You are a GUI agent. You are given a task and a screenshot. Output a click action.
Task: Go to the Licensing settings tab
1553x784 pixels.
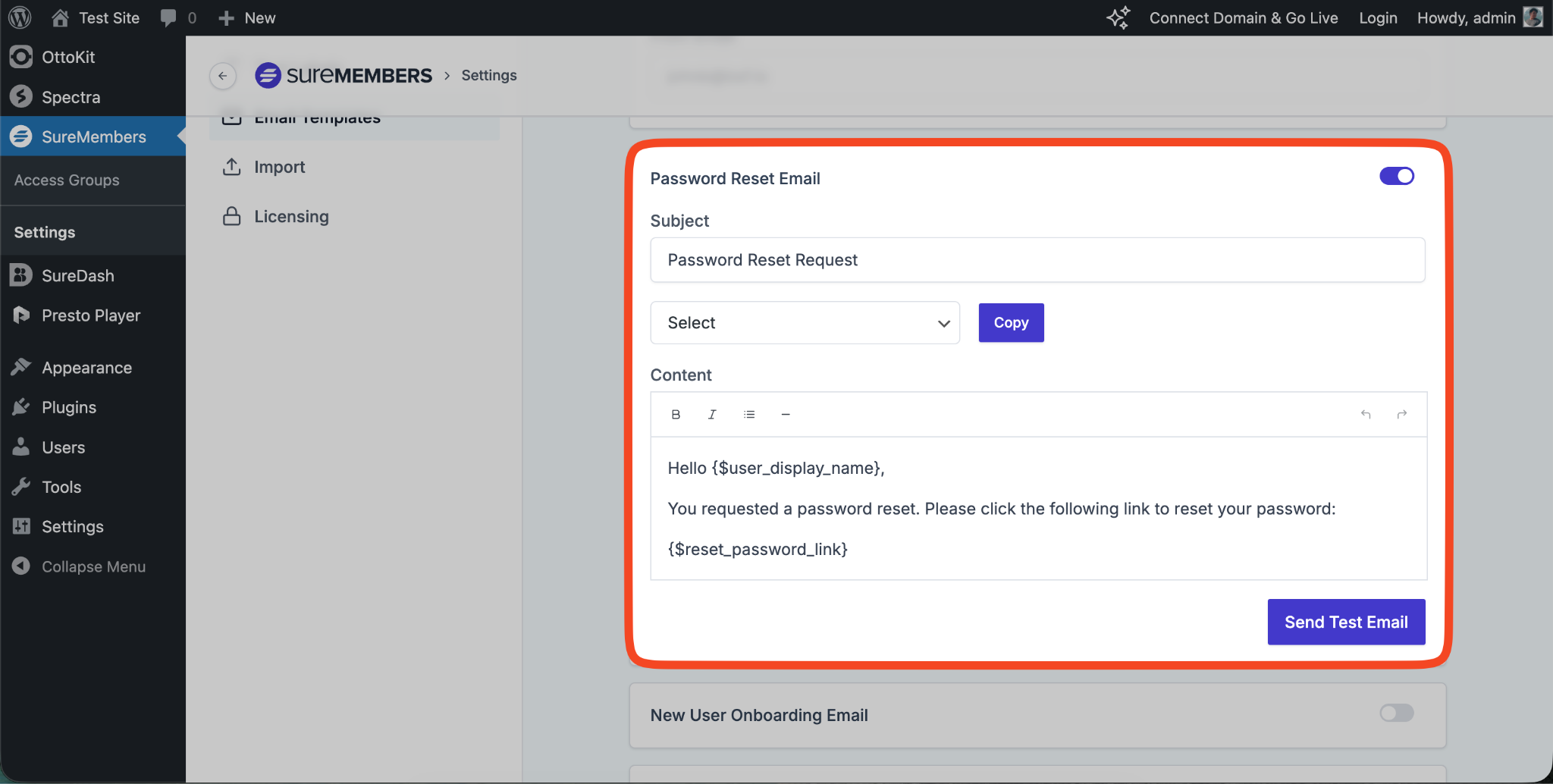291,217
